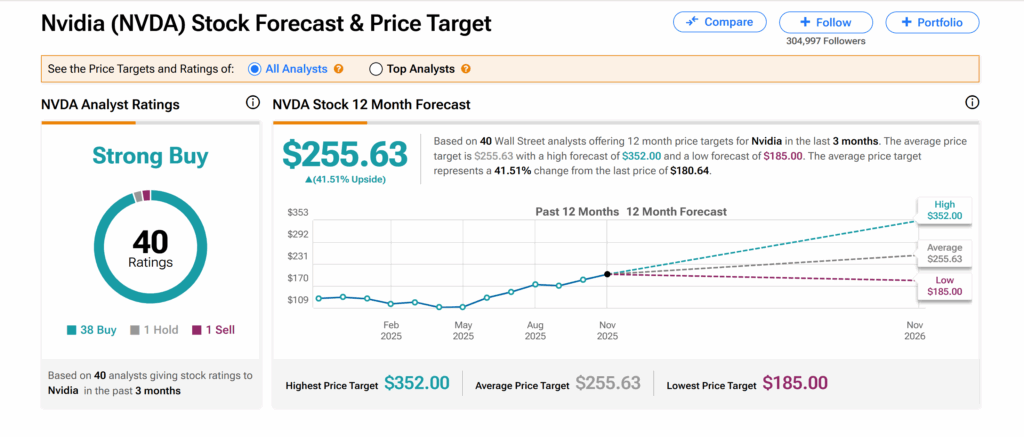Select the Top Analysts radio button
This screenshot has height=437, width=1024.
(x=376, y=69)
